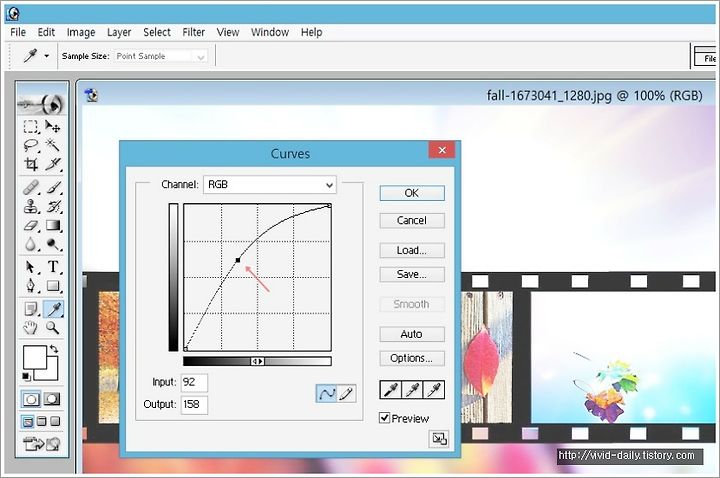
Task: Select the Magic Wand tool
Action: coord(53,146)
